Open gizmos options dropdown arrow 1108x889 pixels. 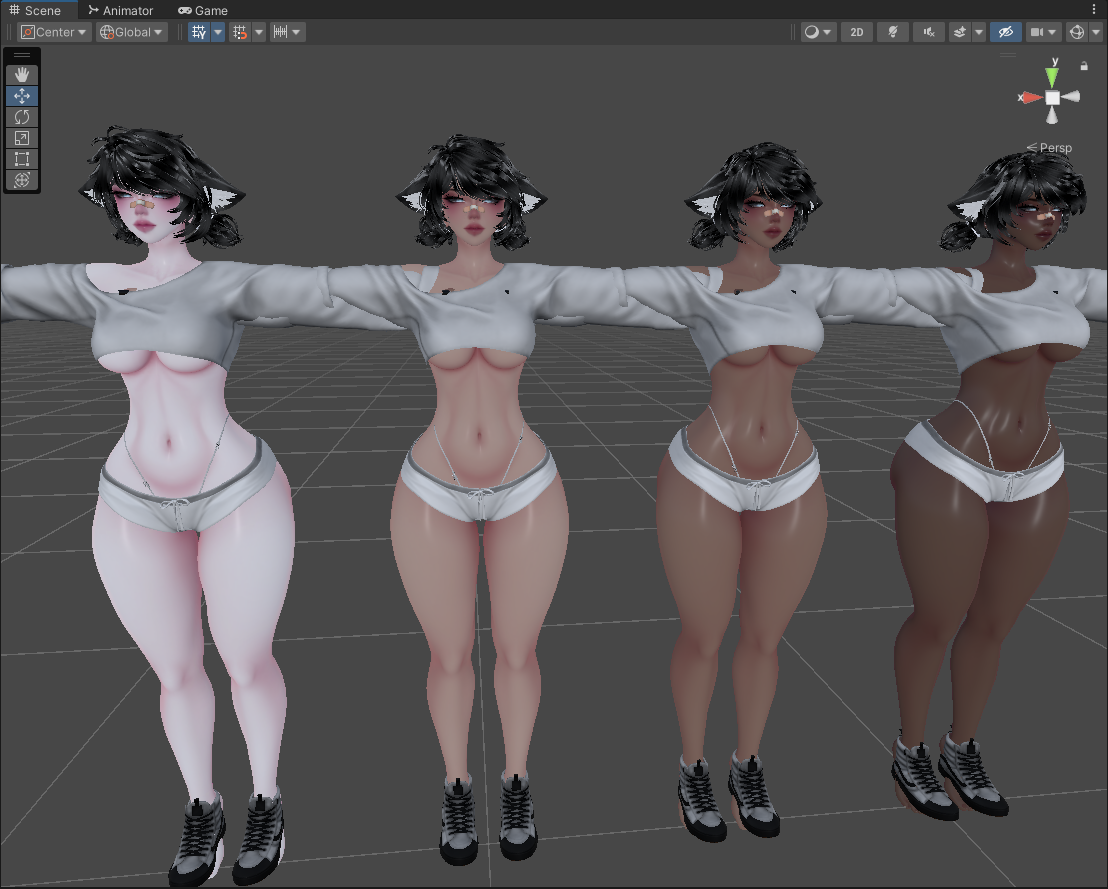tap(1096, 32)
